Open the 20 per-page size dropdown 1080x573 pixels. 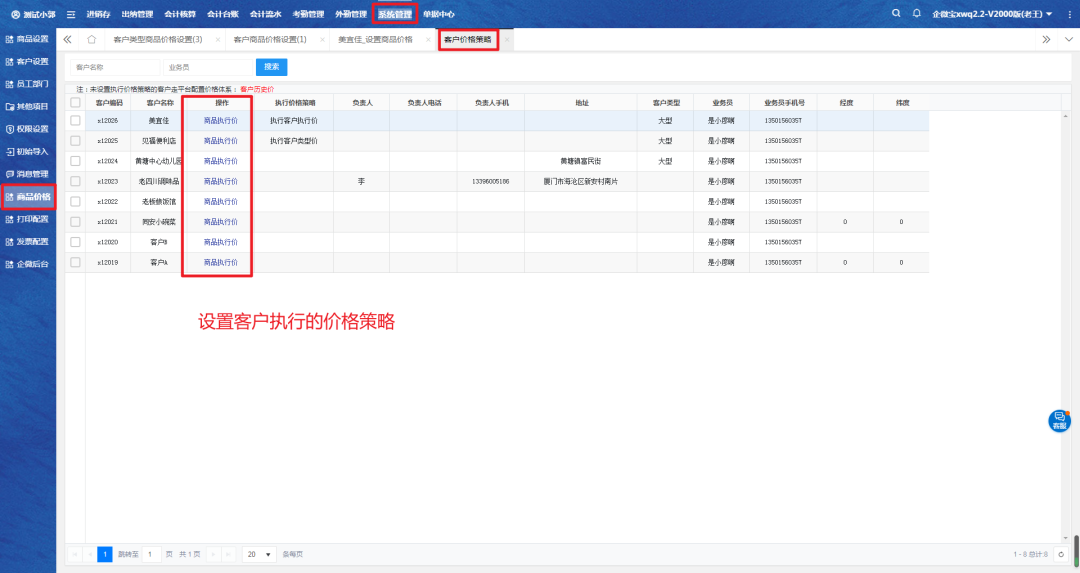pyautogui.click(x=261, y=554)
